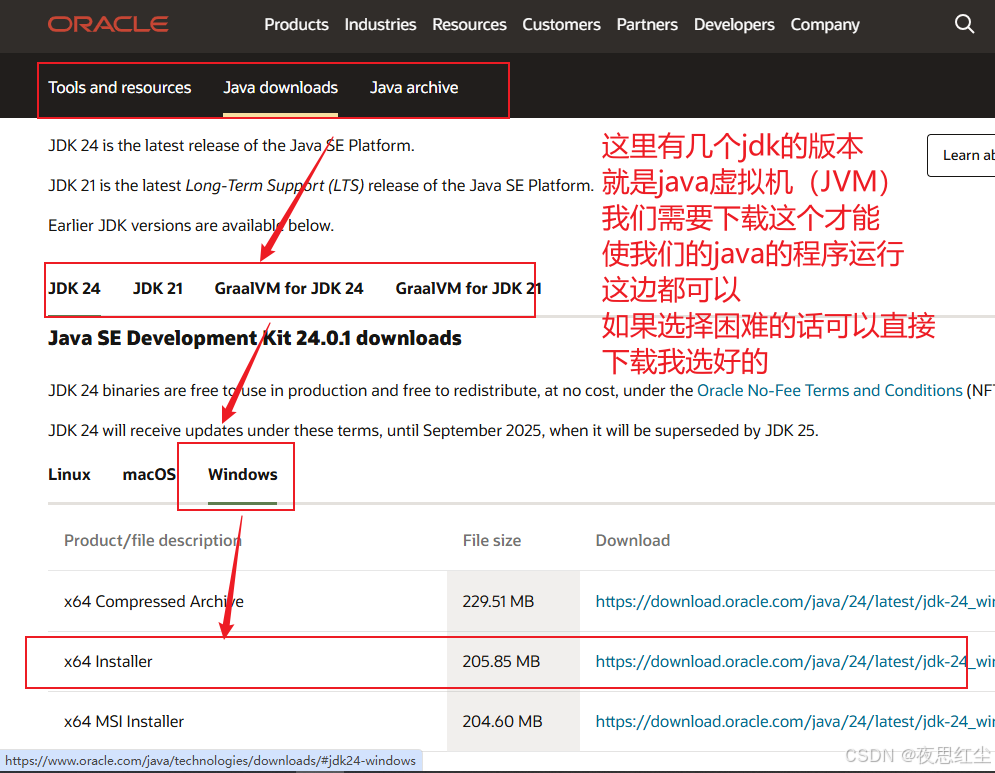Image resolution: width=995 pixels, height=773 pixels.
Task: Click the 229.51 MB file size
Action: coord(498,602)
